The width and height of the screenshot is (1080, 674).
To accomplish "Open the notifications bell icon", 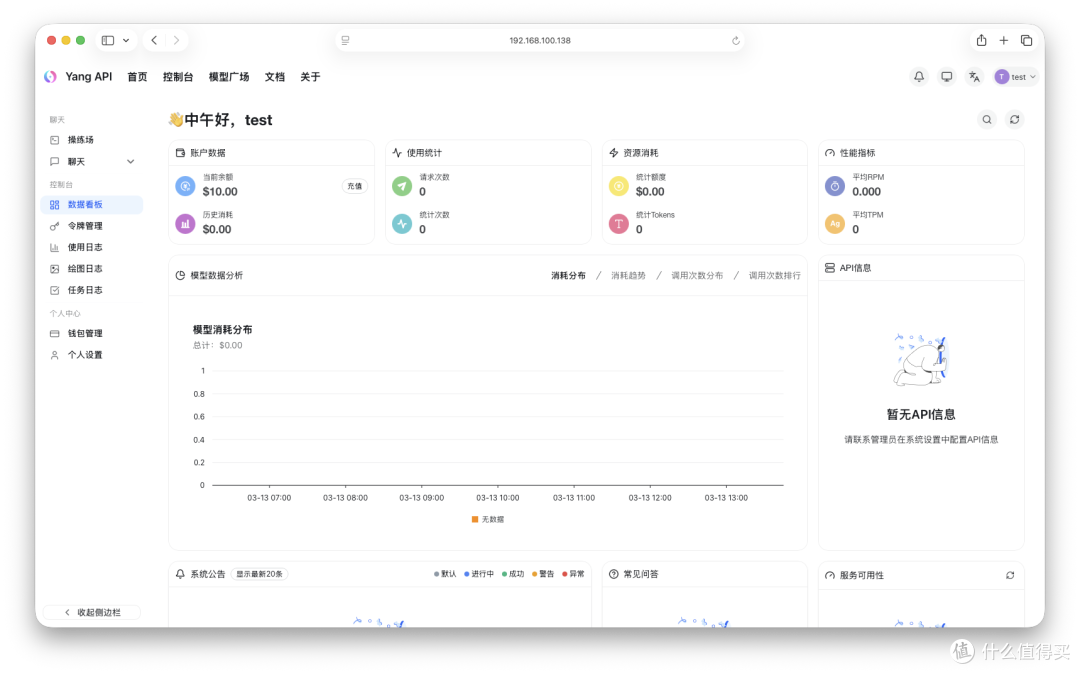I will pos(919,76).
